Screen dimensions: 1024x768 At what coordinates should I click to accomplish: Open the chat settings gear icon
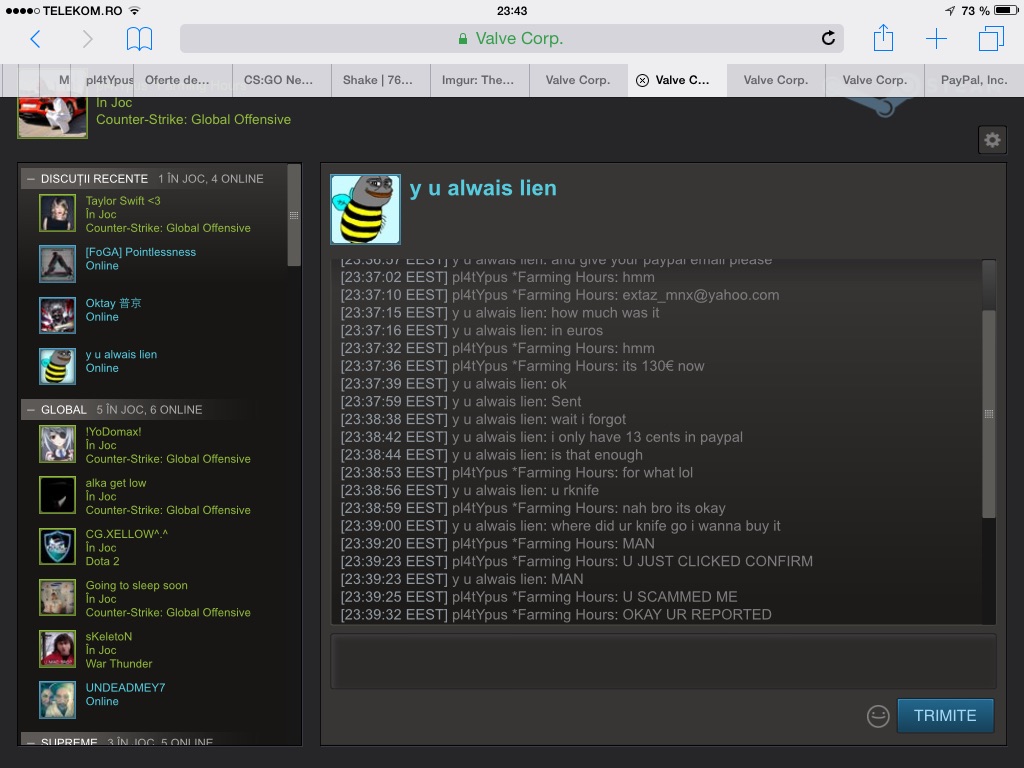(x=992, y=140)
